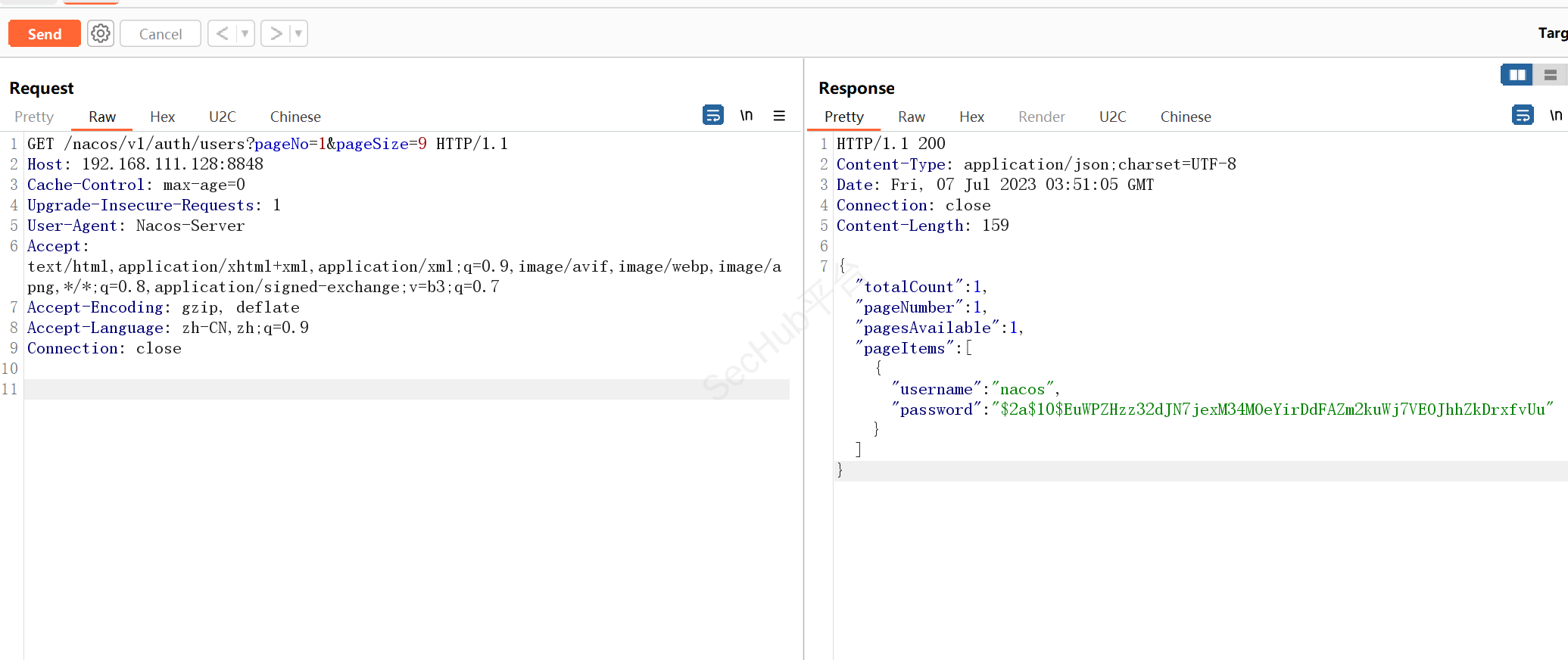Switch Request view to Pretty tab
1568x660 pixels.
[x=34, y=117]
